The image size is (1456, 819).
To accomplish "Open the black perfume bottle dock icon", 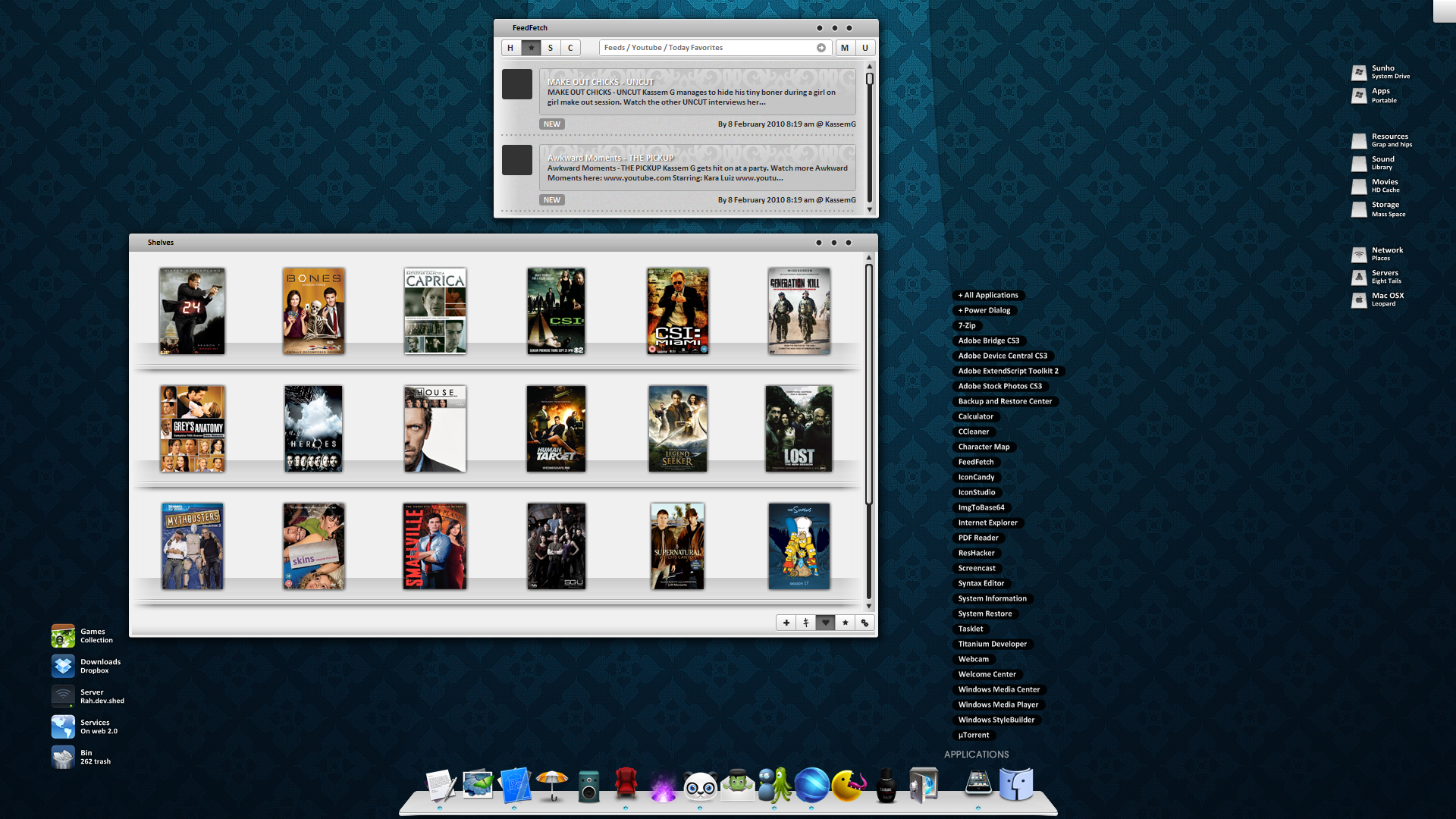I will [886, 786].
